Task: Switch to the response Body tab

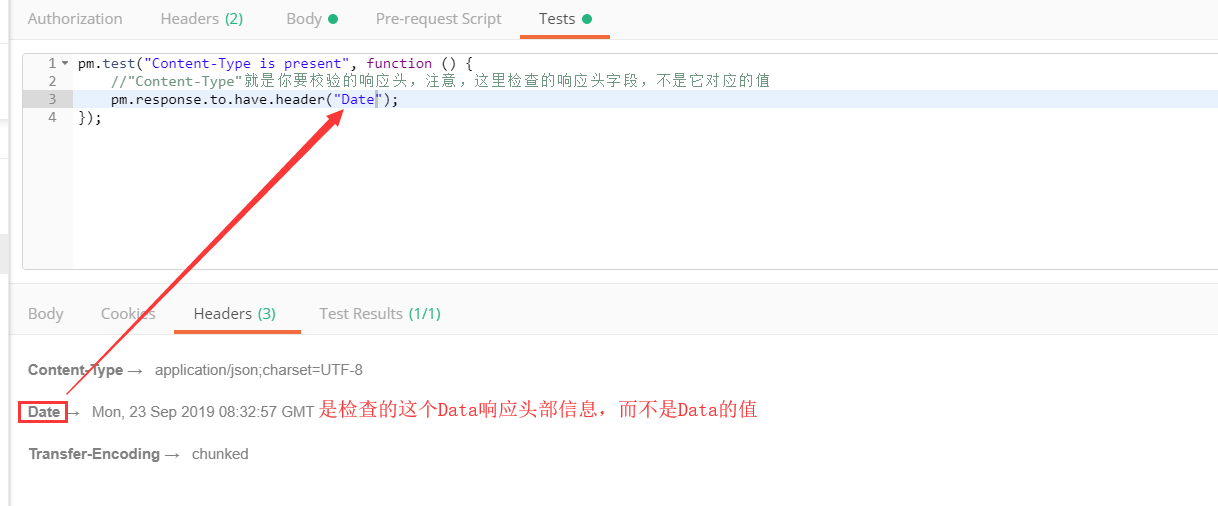Action: tap(46, 314)
